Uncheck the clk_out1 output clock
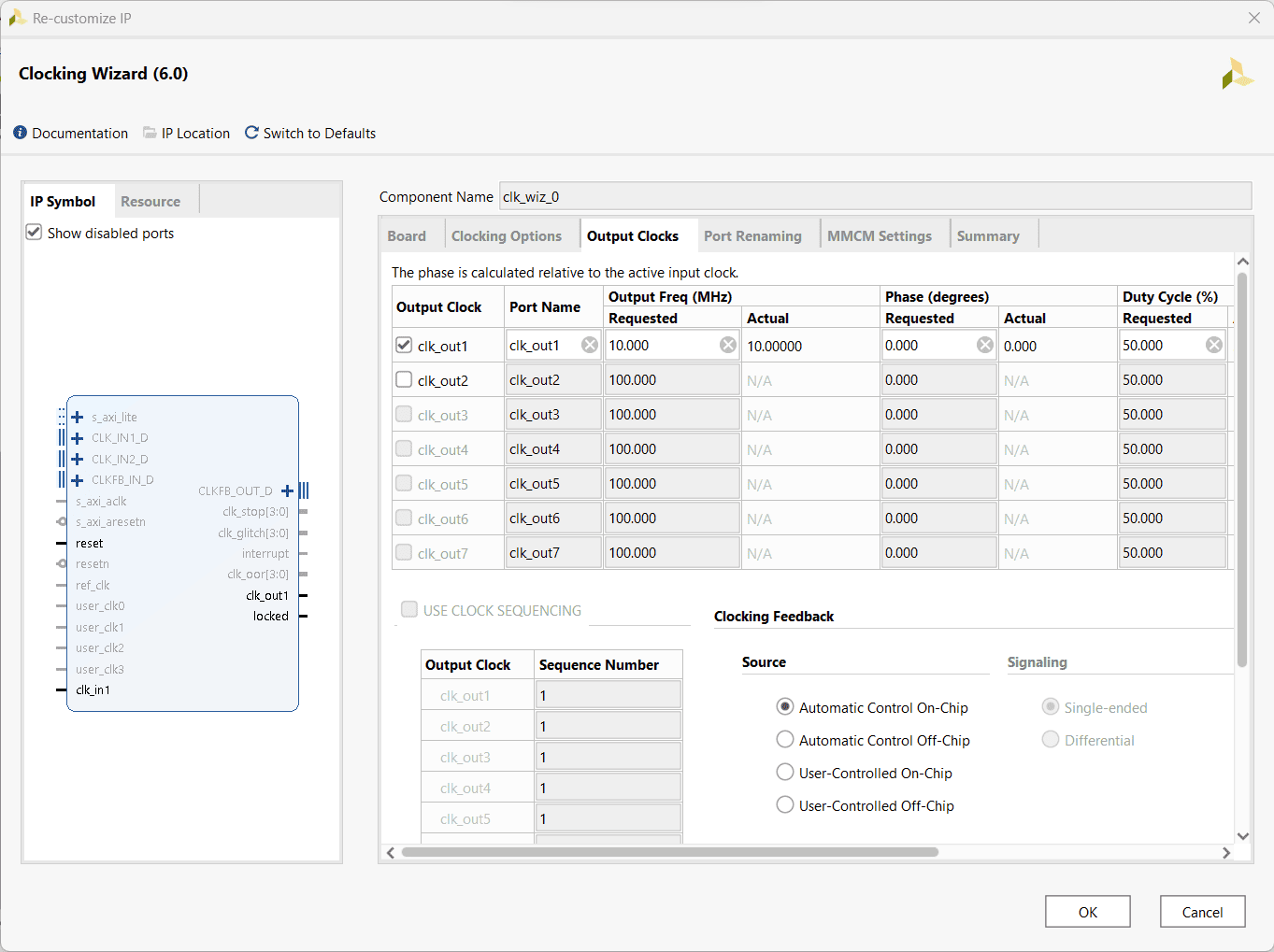The image size is (1274, 952). pos(404,345)
